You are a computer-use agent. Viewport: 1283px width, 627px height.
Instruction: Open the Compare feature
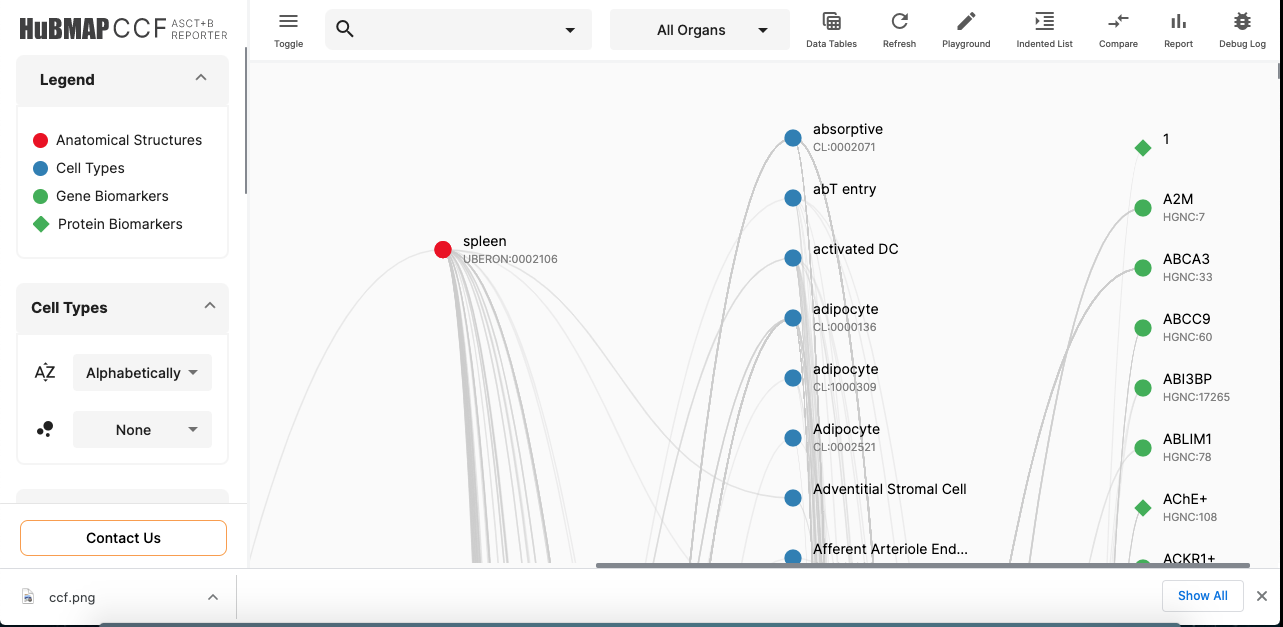click(x=1118, y=28)
